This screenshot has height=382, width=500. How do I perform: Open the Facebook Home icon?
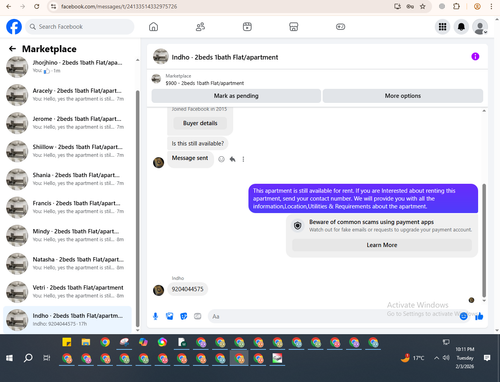pyautogui.click(x=153, y=27)
